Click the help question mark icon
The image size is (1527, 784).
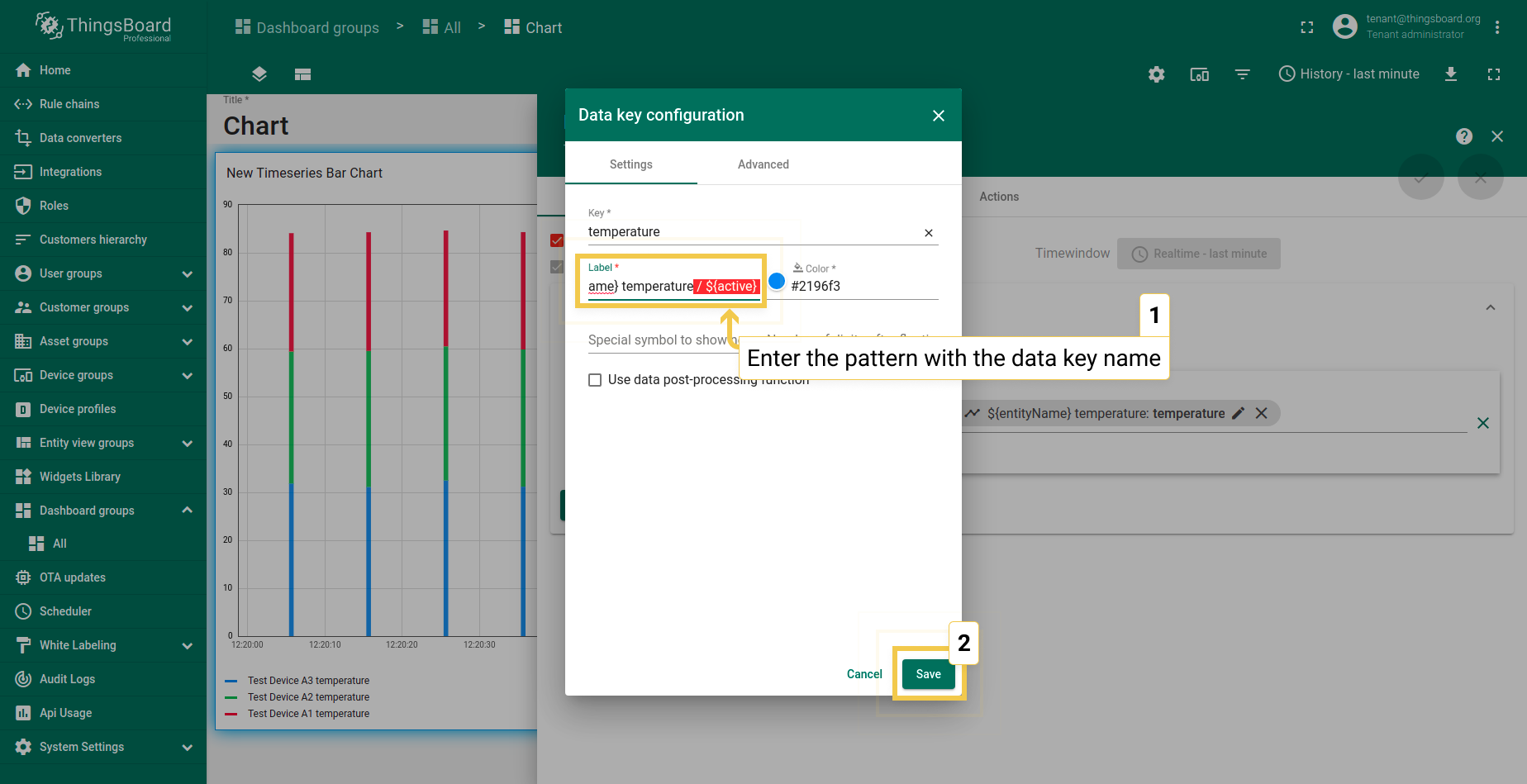1464,136
